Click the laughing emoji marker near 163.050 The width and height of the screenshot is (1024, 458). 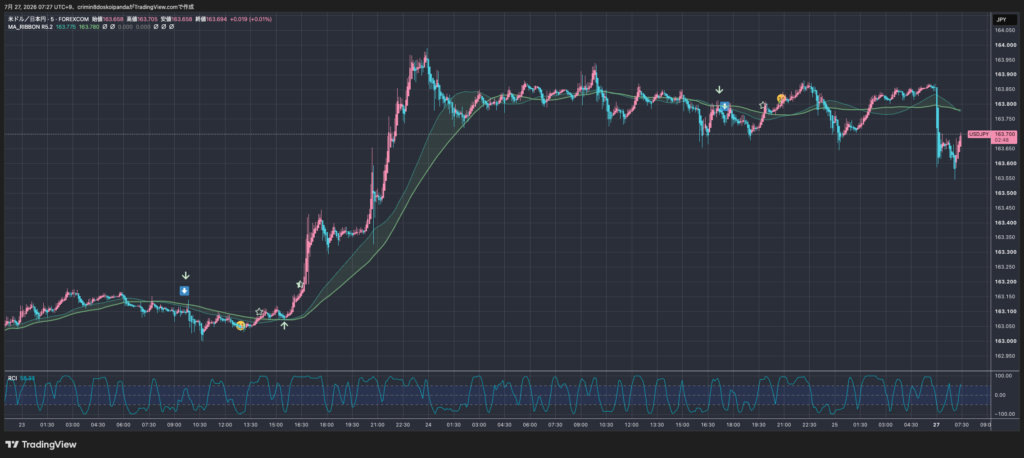pyautogui.click(x=240, y=325)
